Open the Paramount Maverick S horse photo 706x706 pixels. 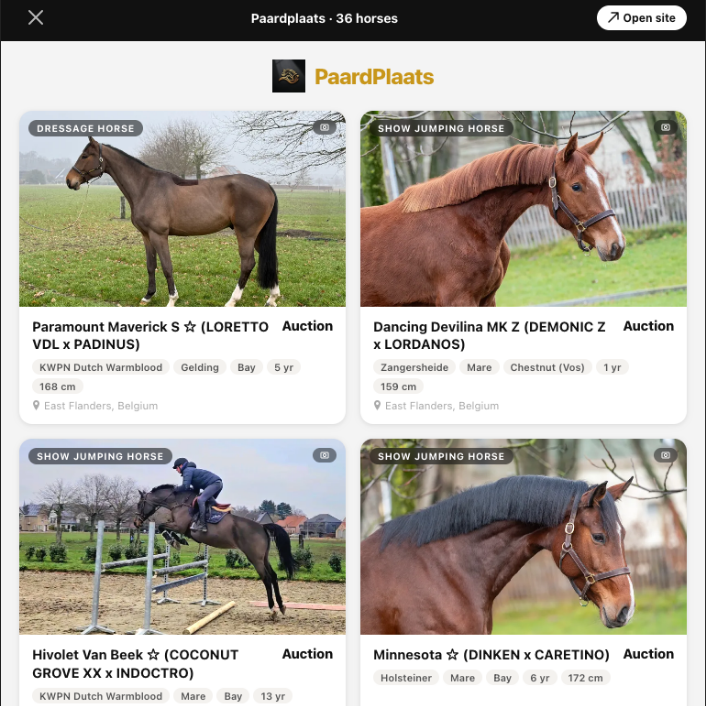182,209
